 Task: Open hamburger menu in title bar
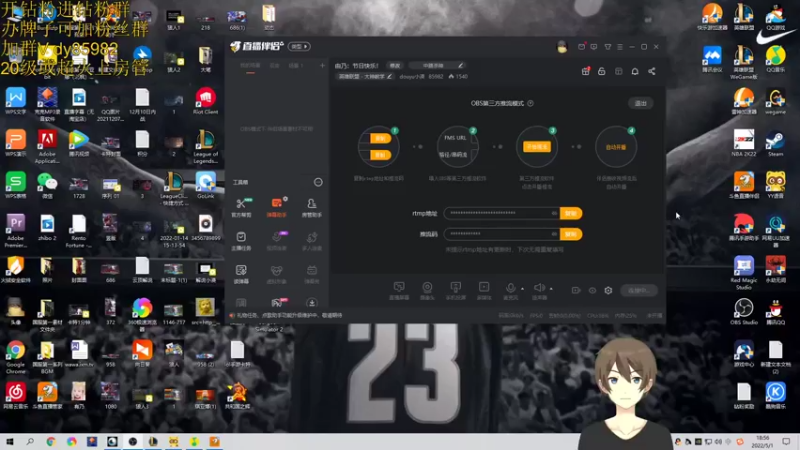[620, 46]
